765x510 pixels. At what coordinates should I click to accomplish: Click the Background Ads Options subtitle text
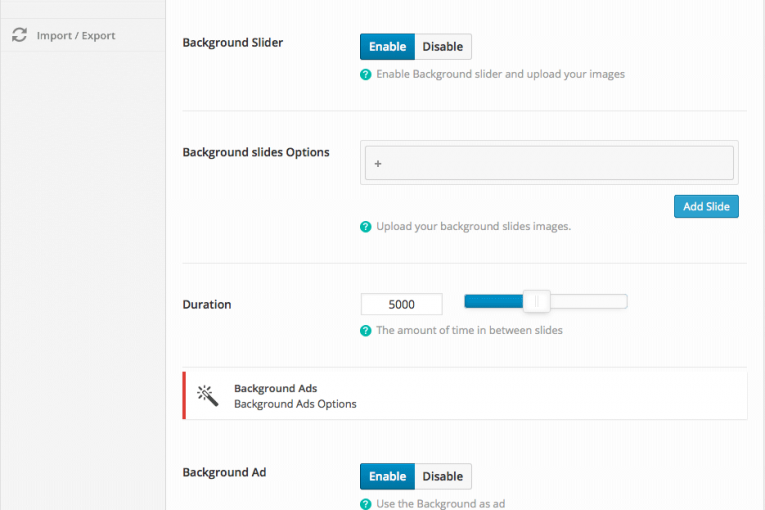pyautogui.click(x=295, y=404)
